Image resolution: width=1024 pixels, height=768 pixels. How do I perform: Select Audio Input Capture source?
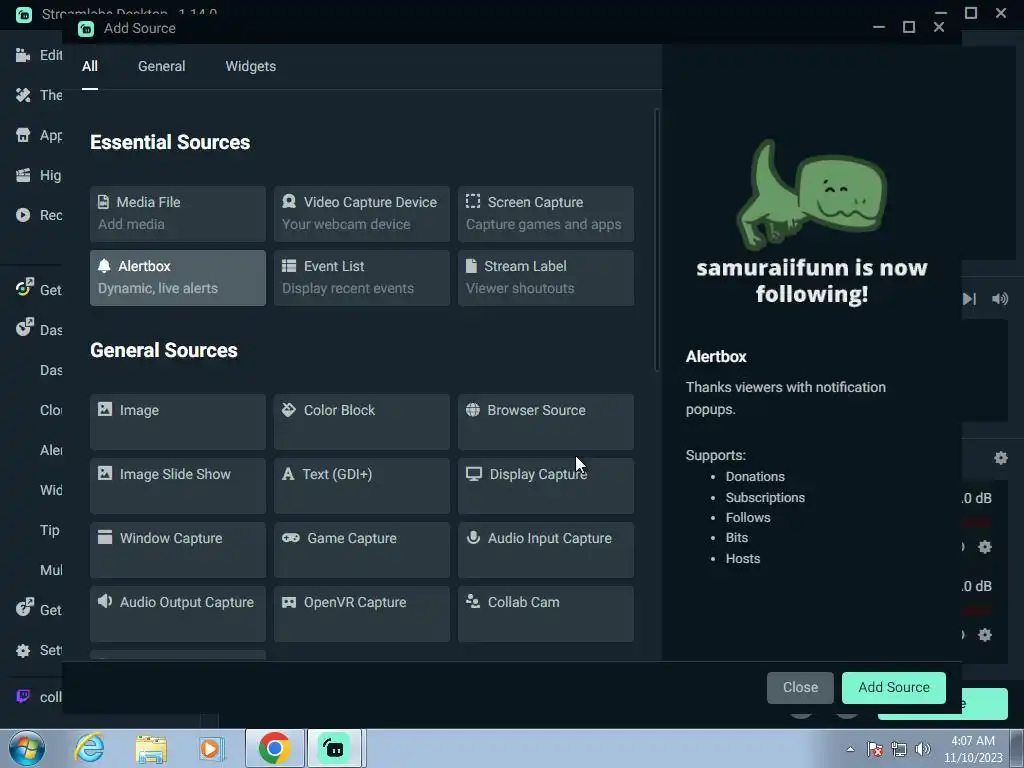click(546, 550)
